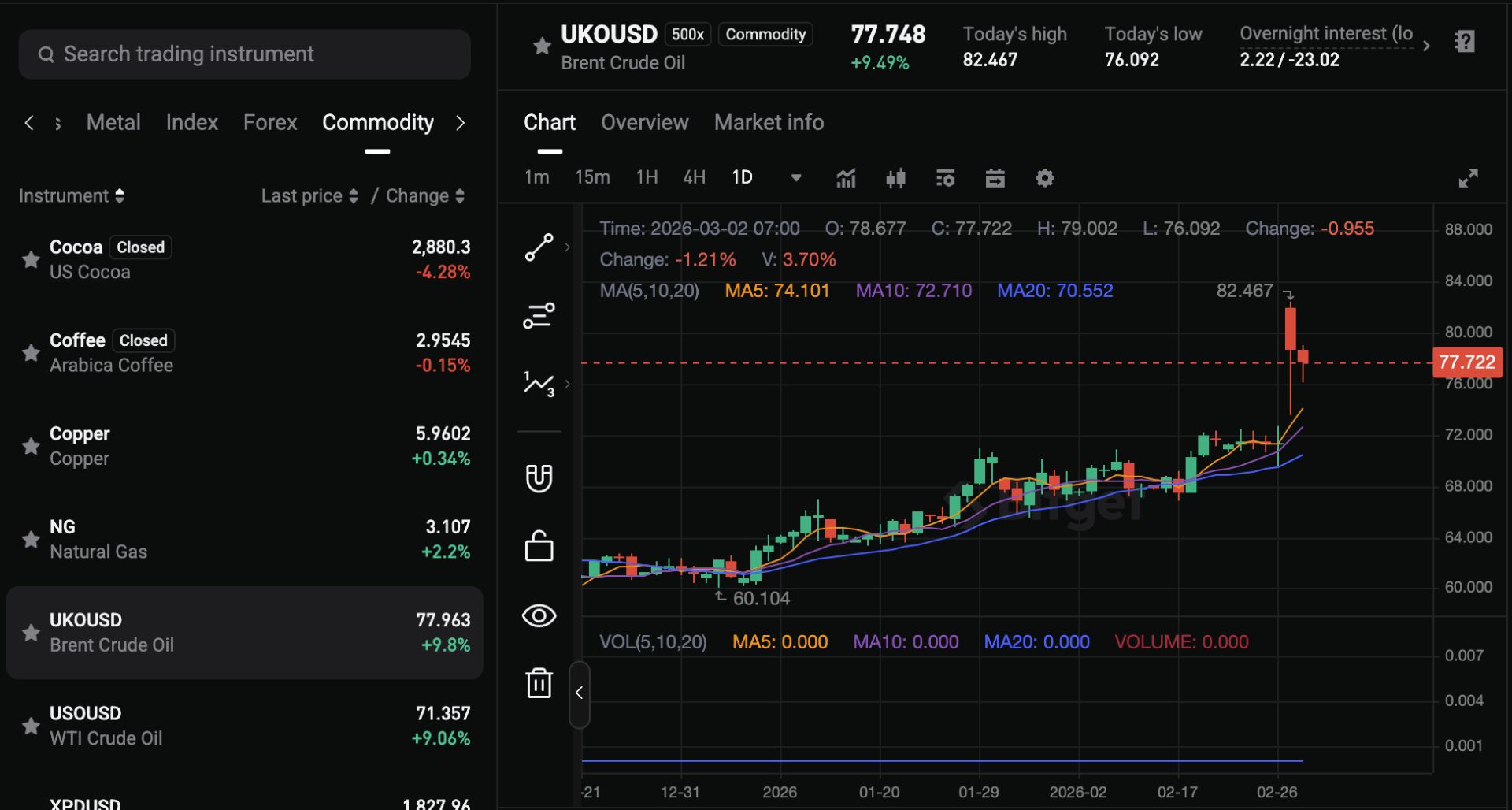This screenshot has height=810, width=1512.
Task: Select the 4H timeframe
Action: pyautogui.click(x=694, y=177)
